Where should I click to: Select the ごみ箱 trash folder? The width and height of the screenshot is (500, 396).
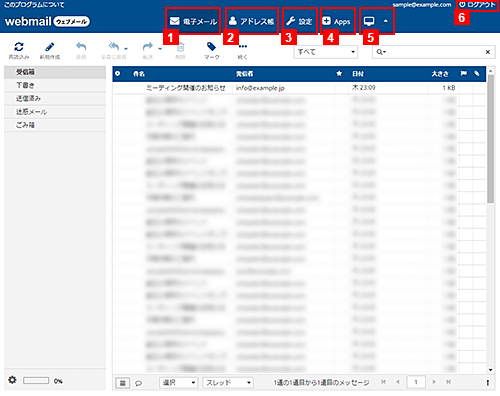click(55, 125)
